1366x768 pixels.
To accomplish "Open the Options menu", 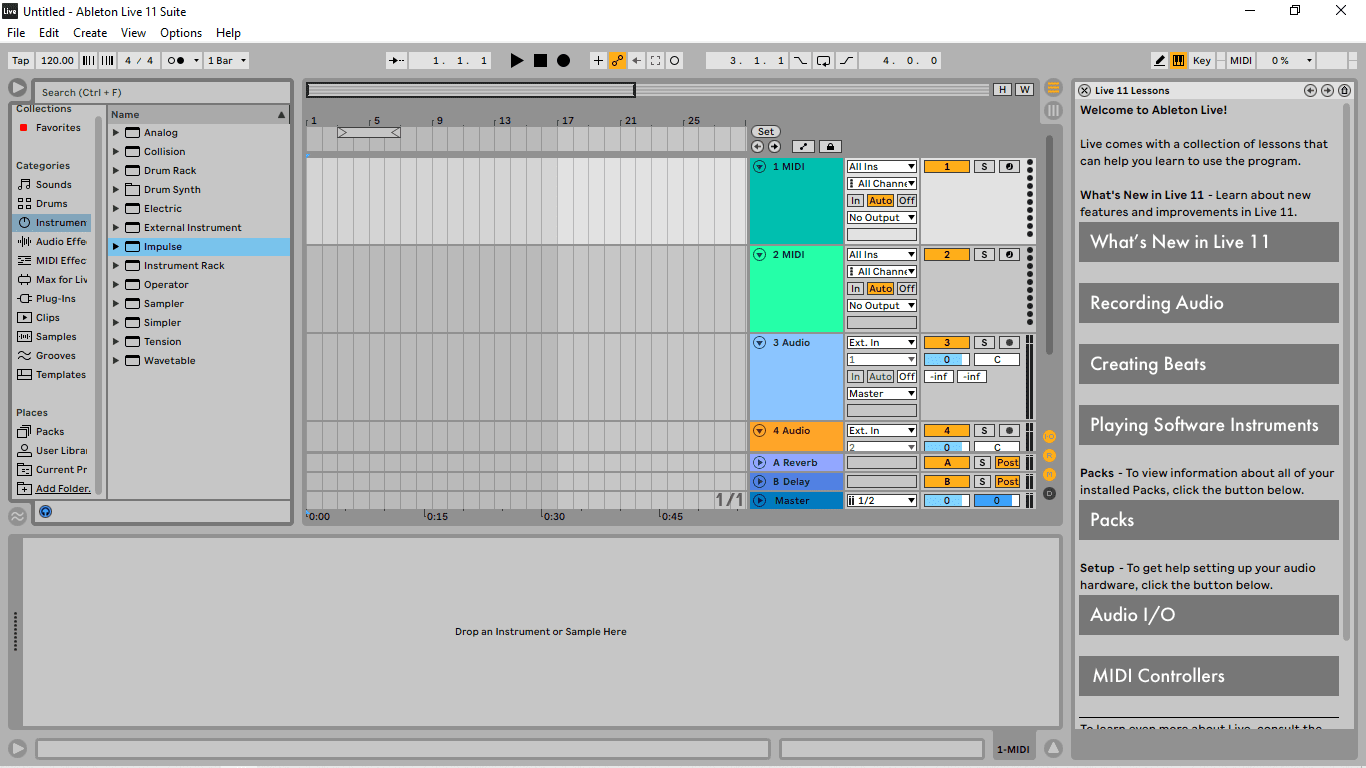I will [181, 33].
